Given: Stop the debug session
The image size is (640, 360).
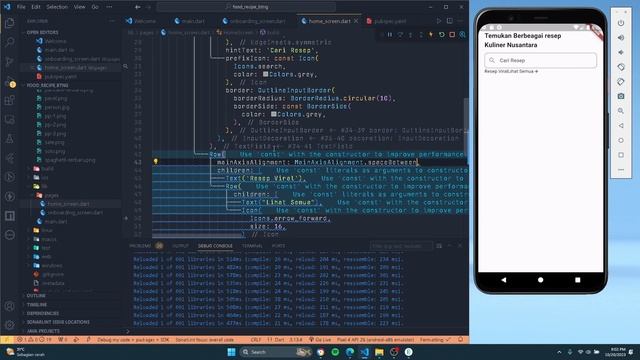Looking at the screenshot, I should (x=452, y=35).
